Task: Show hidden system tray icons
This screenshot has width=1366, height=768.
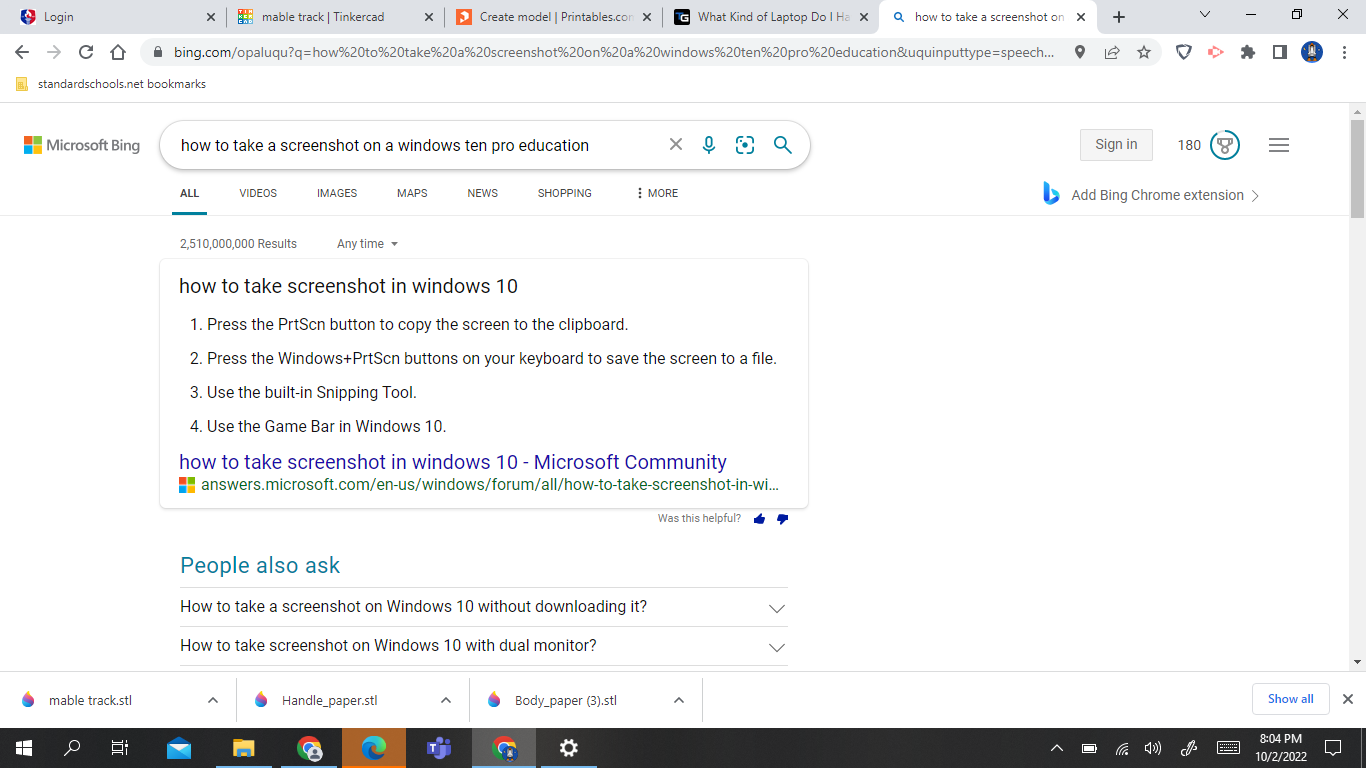Action: pyautogui.click(x=1057, y=748)
